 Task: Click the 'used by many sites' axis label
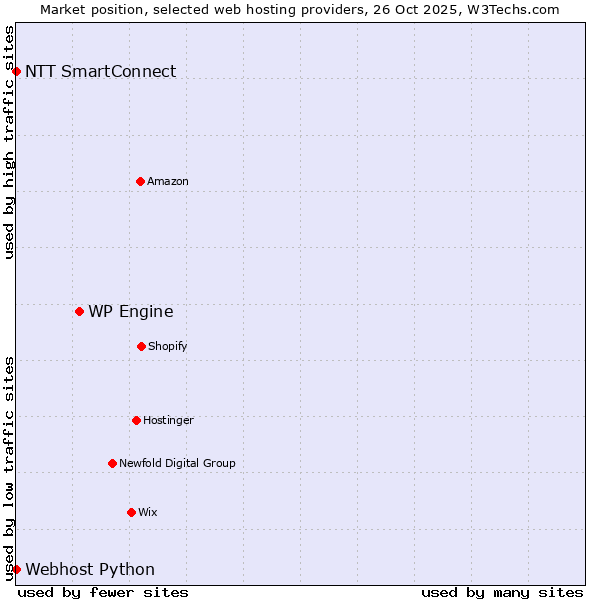click(502, 592)
